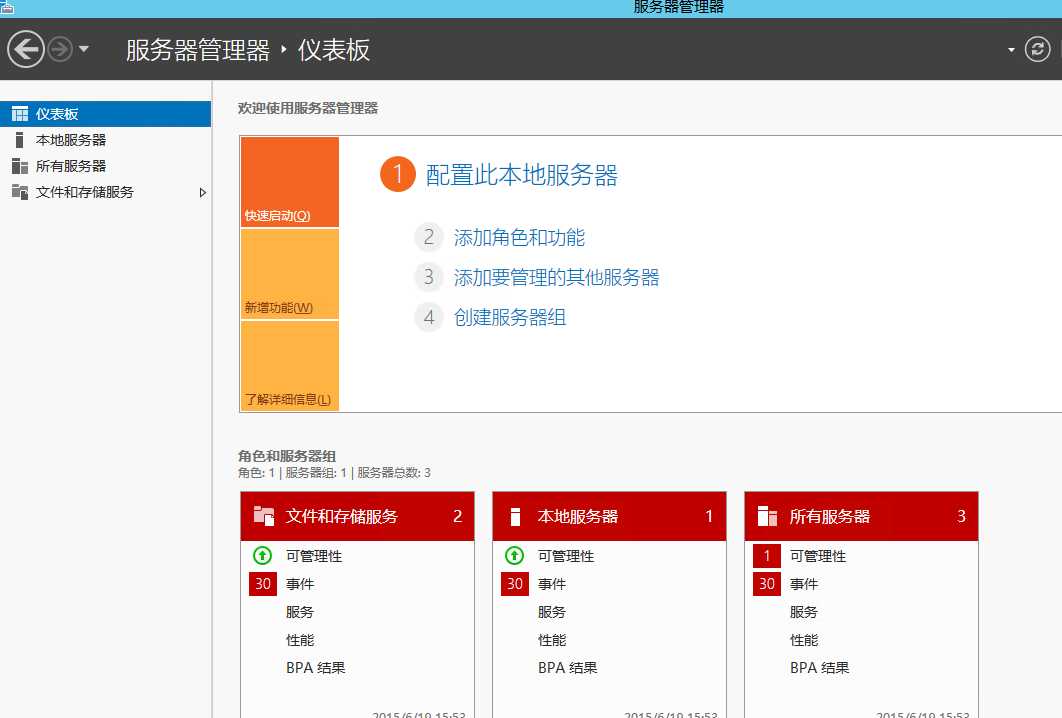Screen dimensions: 1062x718
Task: Click the 文件和存储服务 tile header icon
Action: tap(263, 515)
